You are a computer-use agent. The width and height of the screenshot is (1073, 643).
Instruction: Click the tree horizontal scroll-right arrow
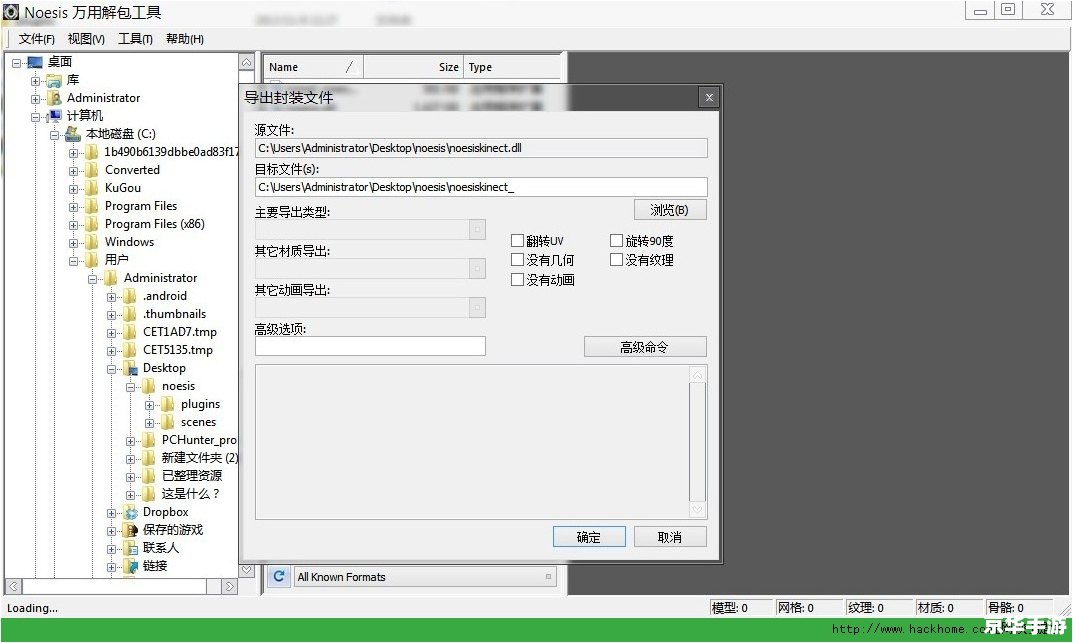click(x=230, y=586)
